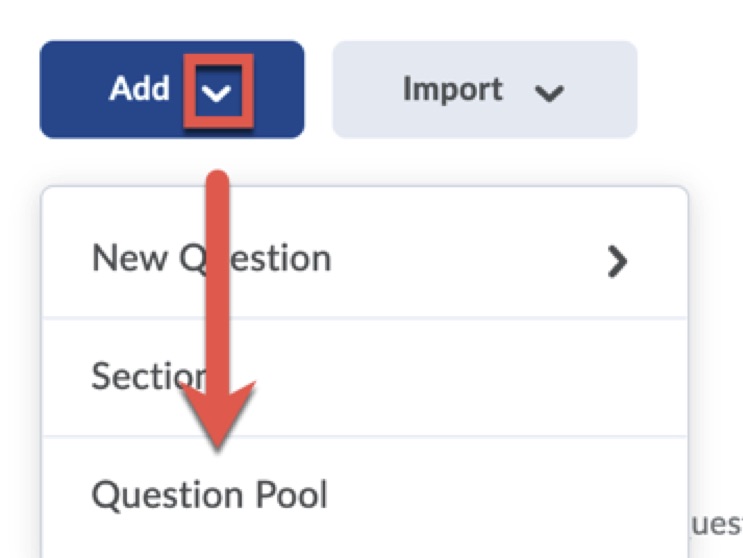Image resolution: width=743 pixels, height=558 pixels.
Task: Choose Section from the Add menu
Action: pyautogui.click(x=150, y=376)
